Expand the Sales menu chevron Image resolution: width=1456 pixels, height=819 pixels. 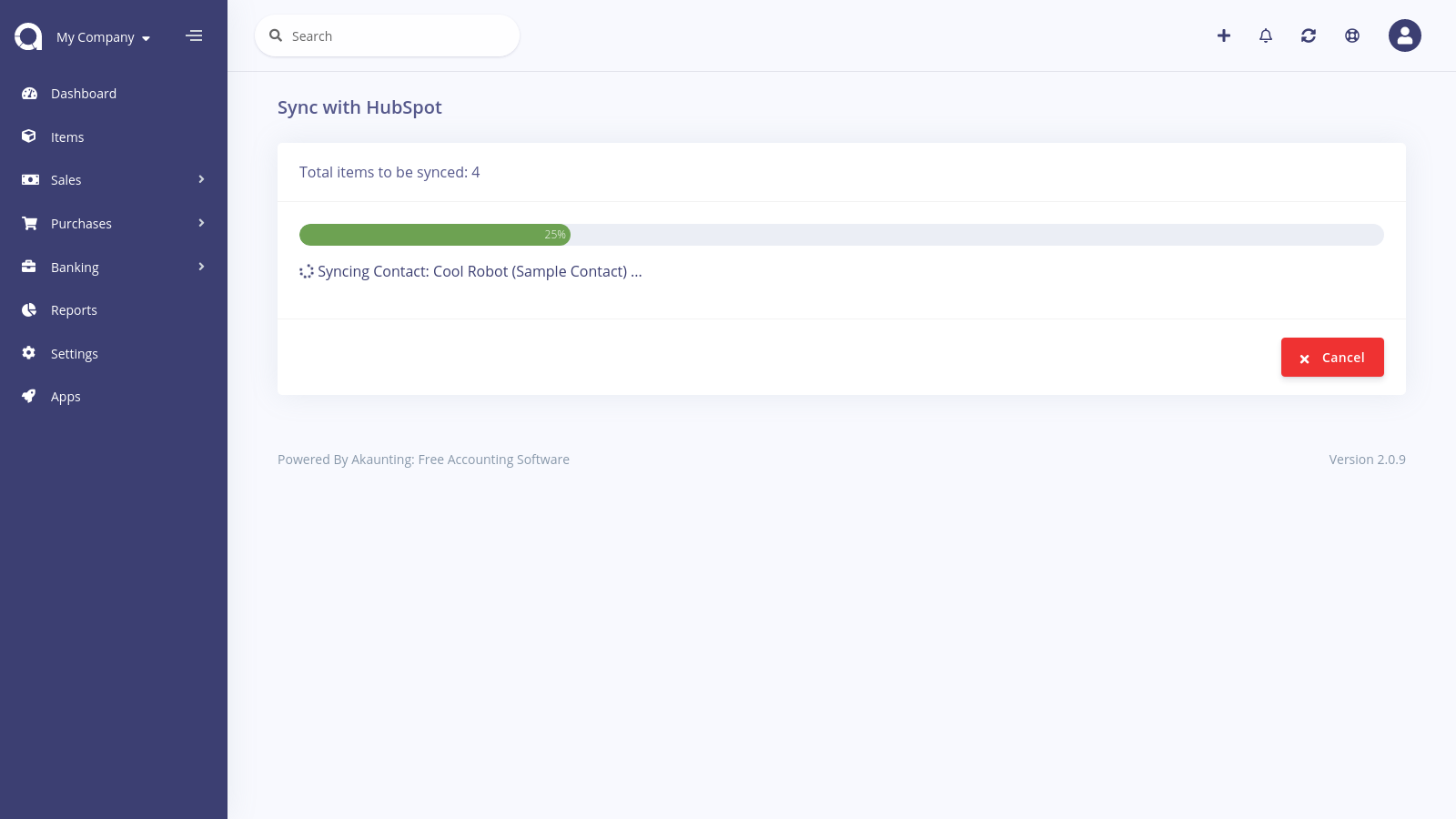click(201, 179)
